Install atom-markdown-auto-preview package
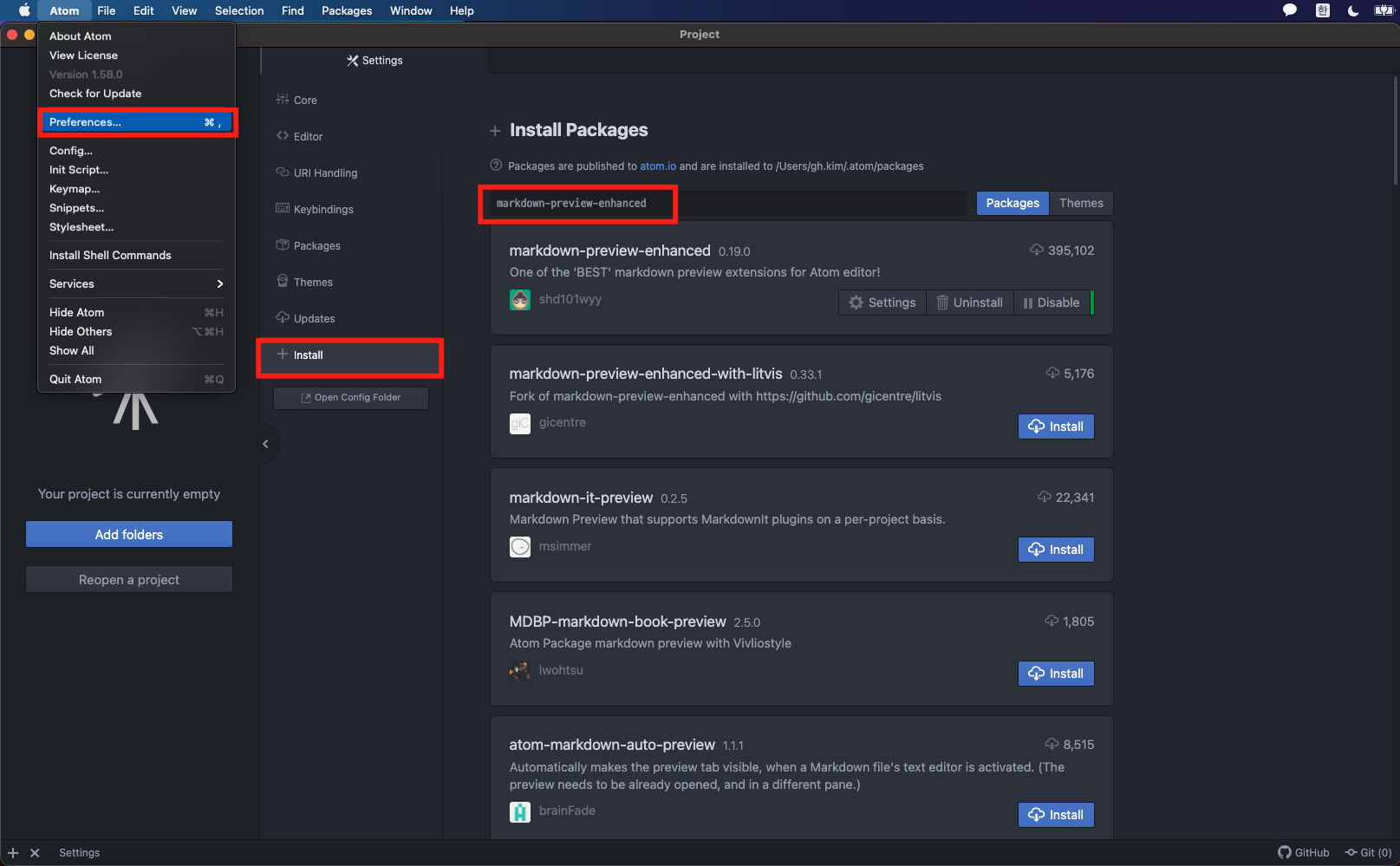 [1056, 815]
